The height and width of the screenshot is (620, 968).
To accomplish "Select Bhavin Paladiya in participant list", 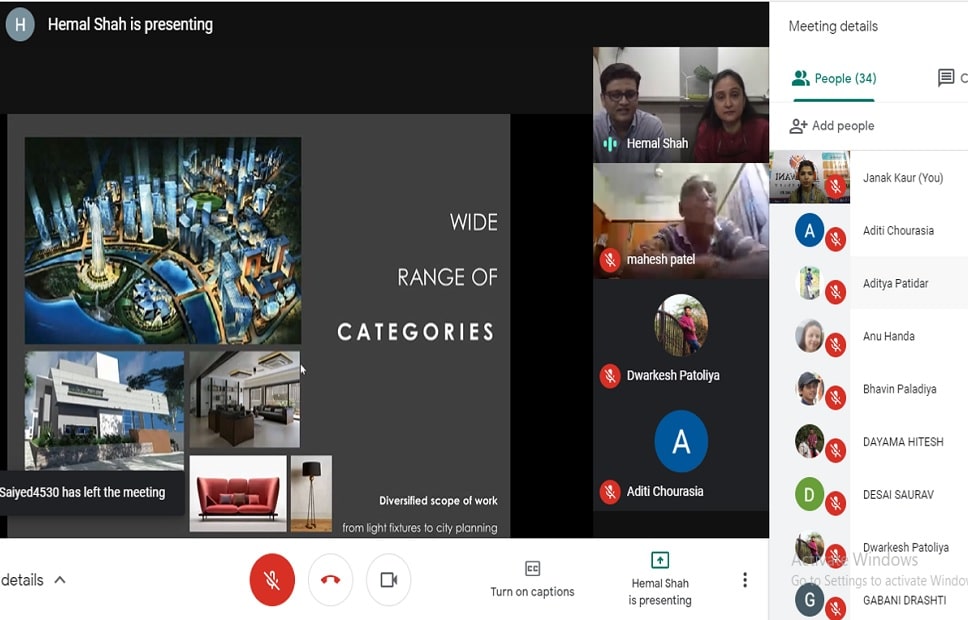I will (x=899, y=389).
